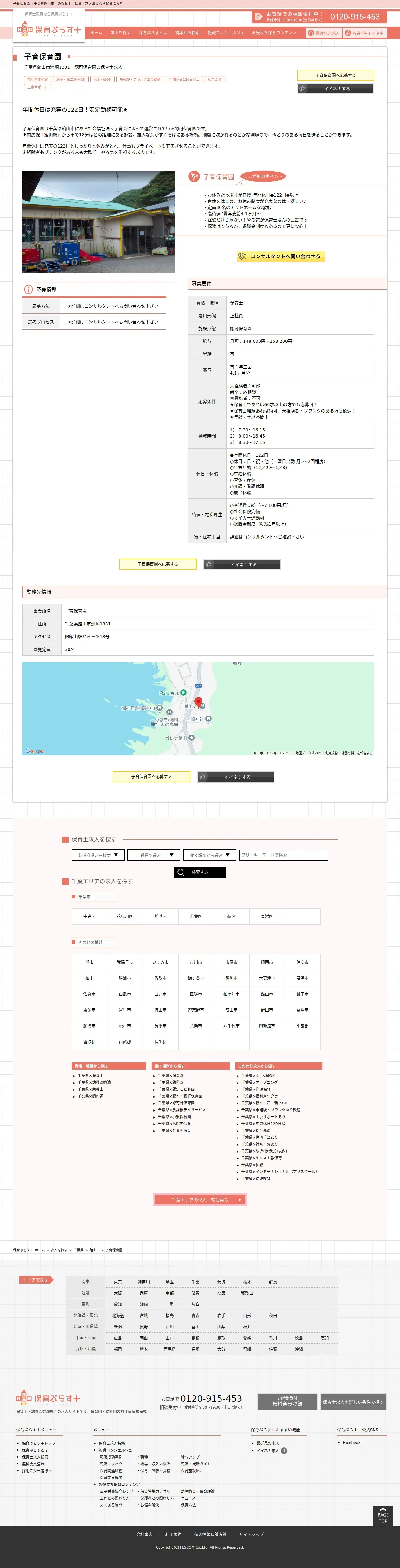Click 保育士求人を詳しい条件で探す in the footer
This screenshot has width=400, height=1568.
[x=353, y=1401]
